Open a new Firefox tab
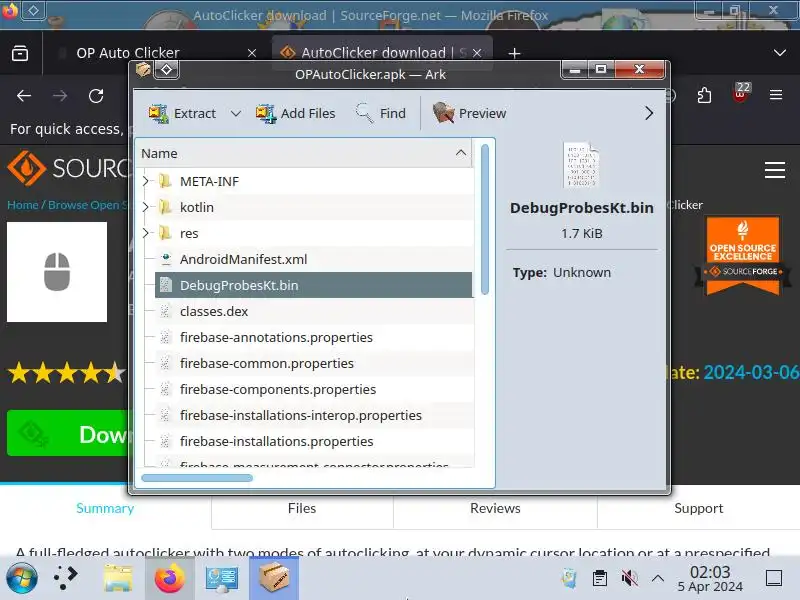800x600 pixels. 514,53
